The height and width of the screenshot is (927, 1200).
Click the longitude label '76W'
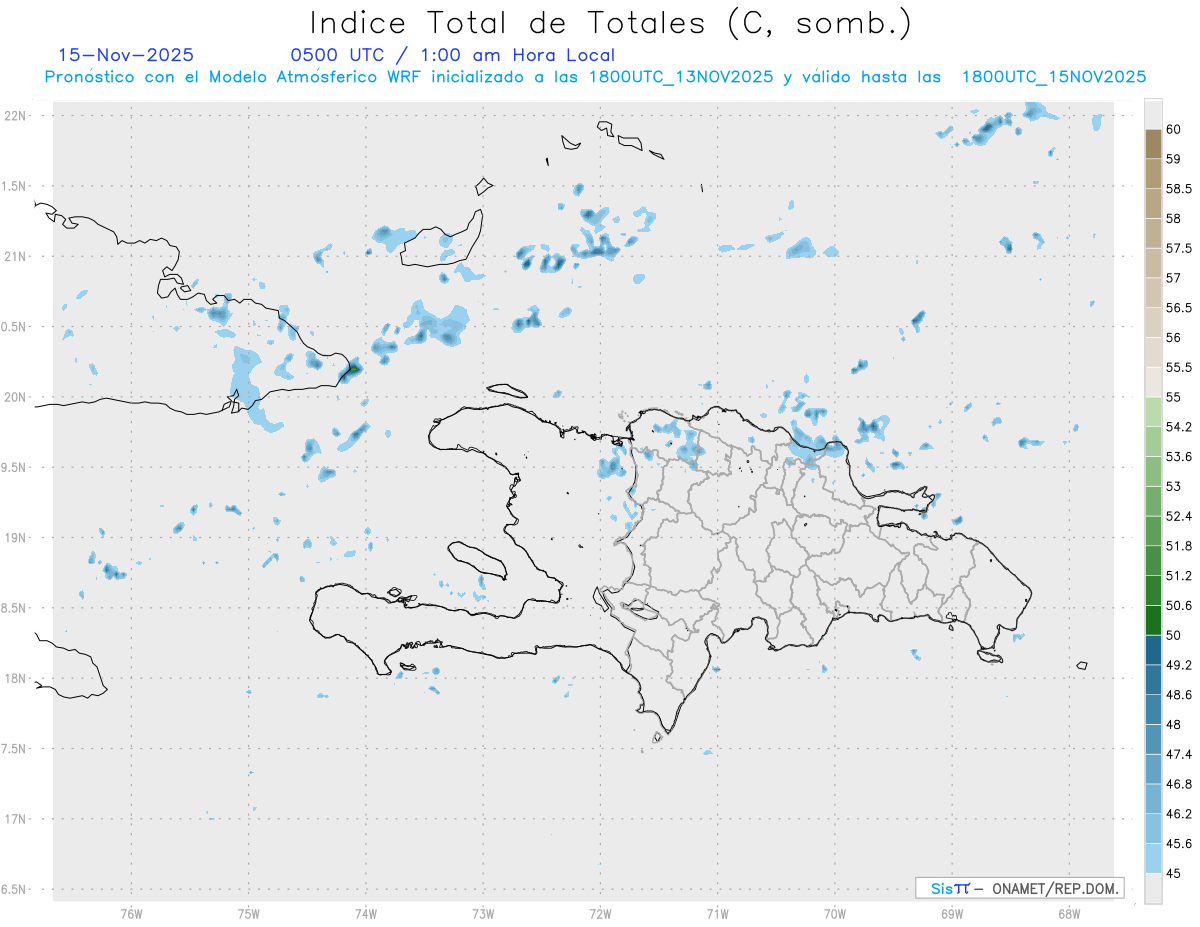tap(131, 913)
